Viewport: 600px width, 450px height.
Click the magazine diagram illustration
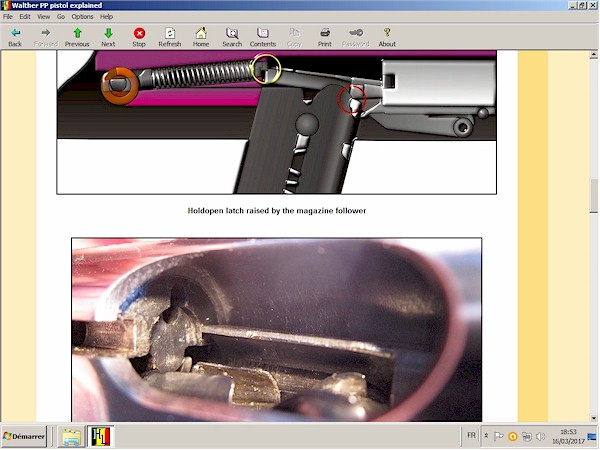click(x=277, y=122)
